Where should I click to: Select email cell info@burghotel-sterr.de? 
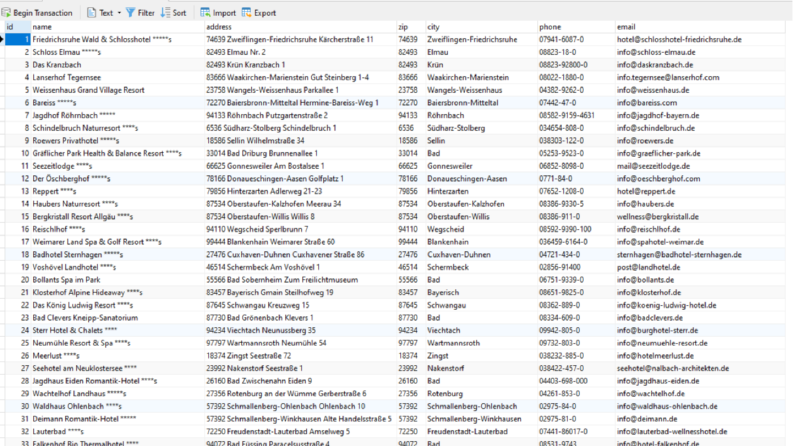(x=700, y=330)
